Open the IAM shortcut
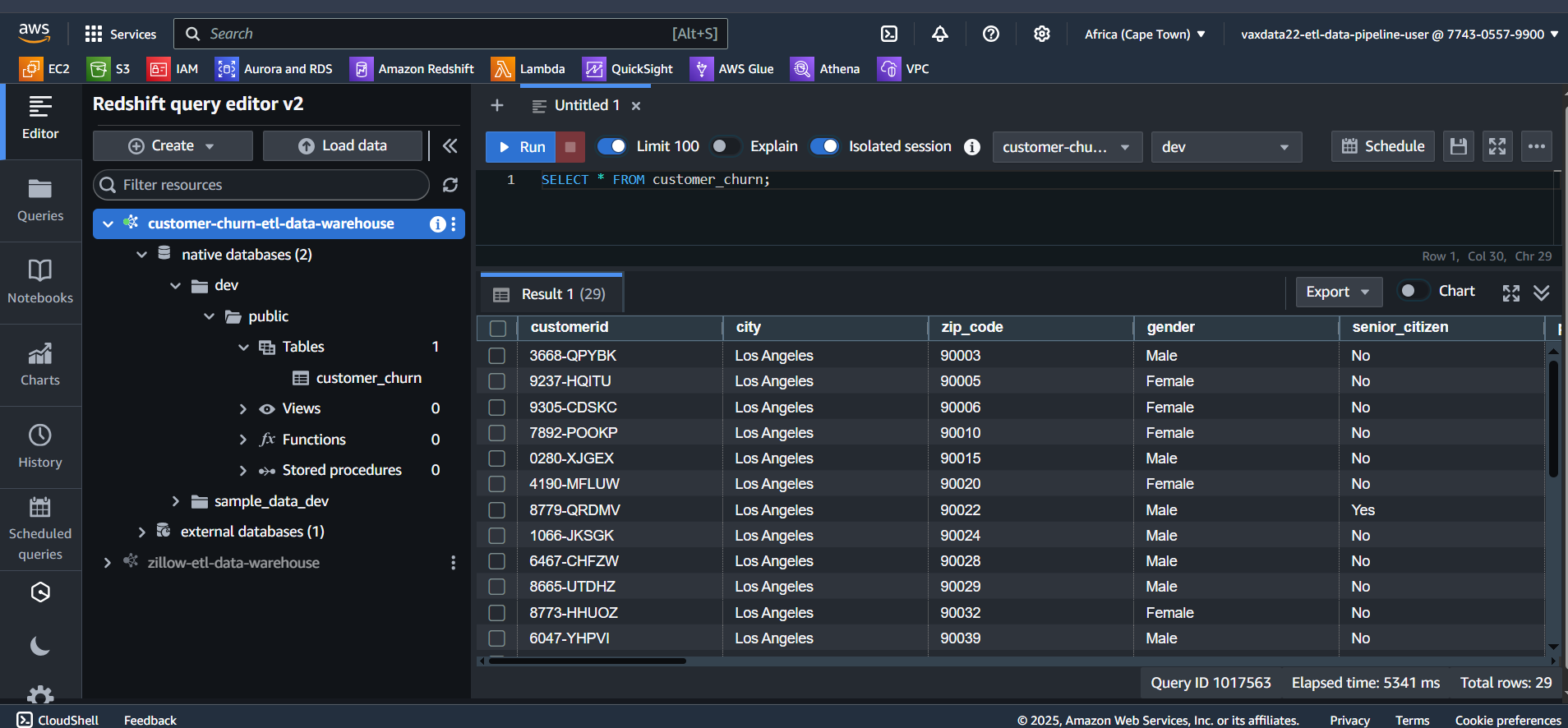 173,69
